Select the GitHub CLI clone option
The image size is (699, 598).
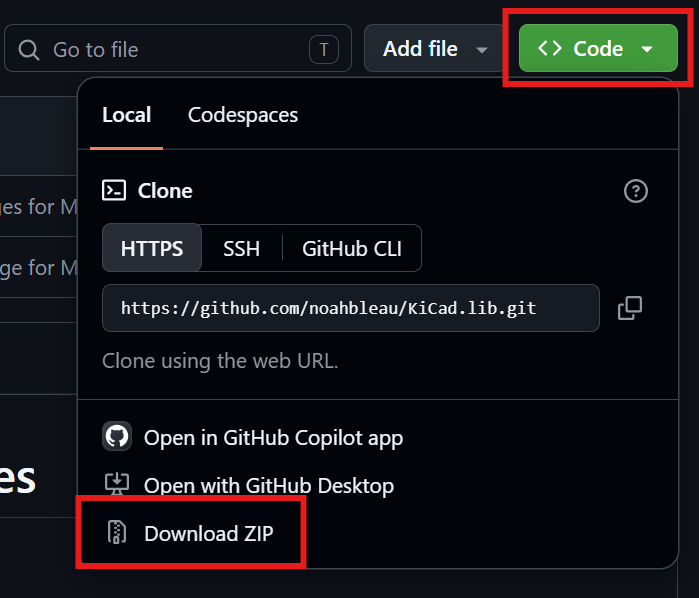coord(352,248)
